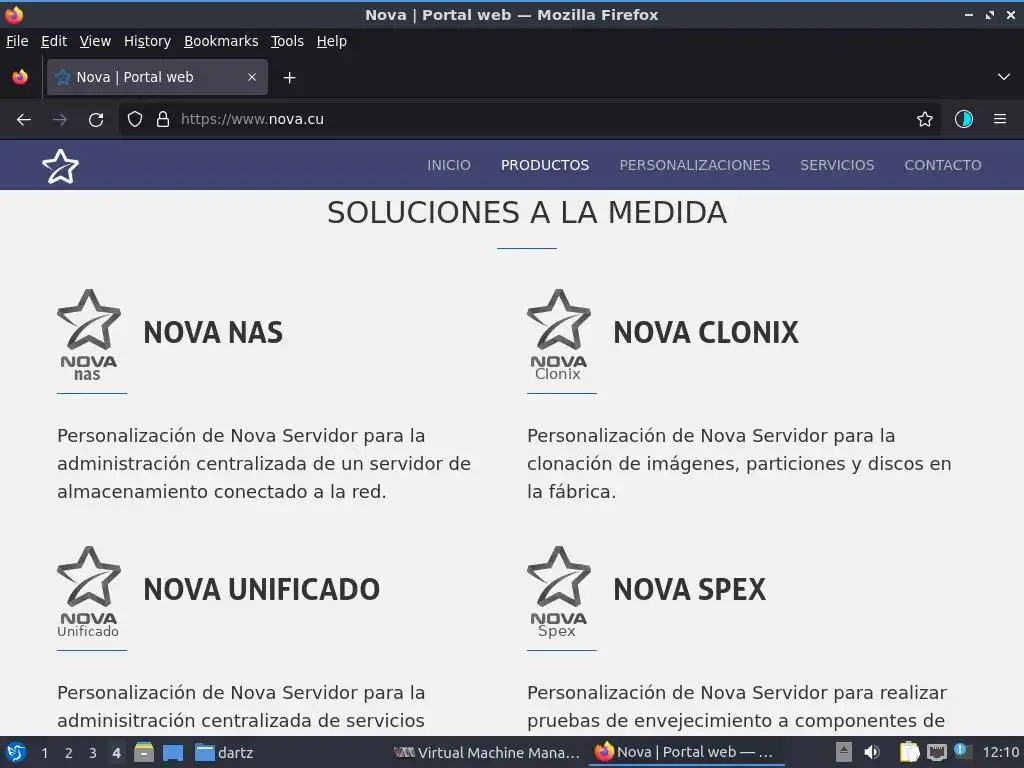
Task: Open the dartz folder from the taskbar
Action: pos(224,753)
